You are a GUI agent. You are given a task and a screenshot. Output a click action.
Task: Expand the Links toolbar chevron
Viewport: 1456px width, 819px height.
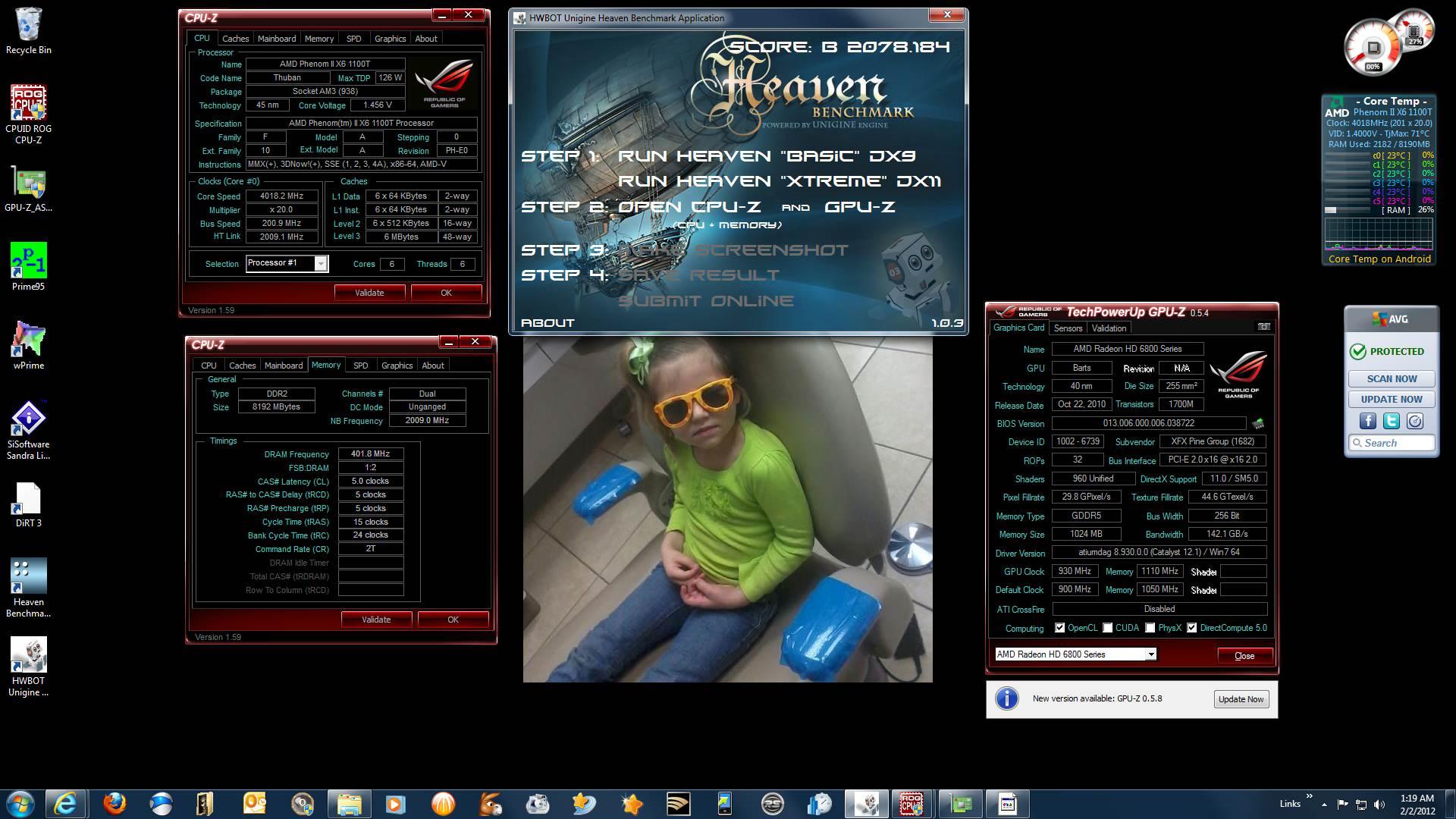pos(1309,797)
